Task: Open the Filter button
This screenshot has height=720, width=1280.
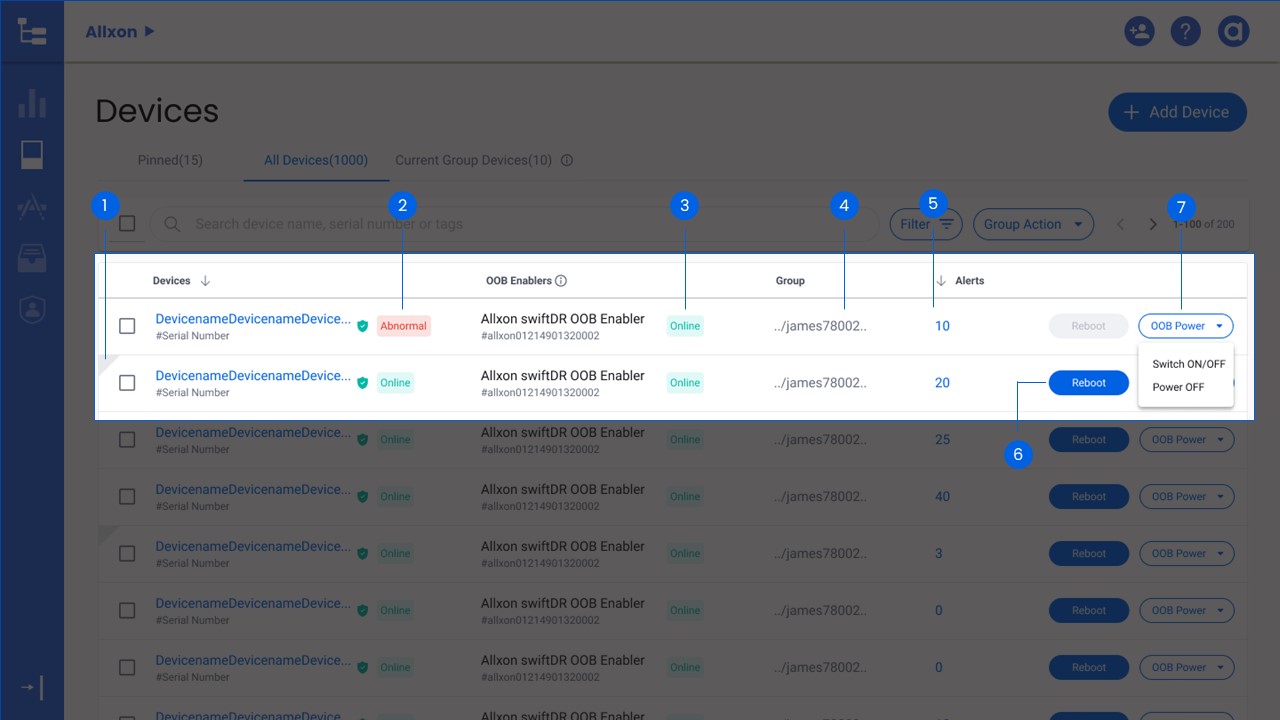Action: (x=926, y=224)
